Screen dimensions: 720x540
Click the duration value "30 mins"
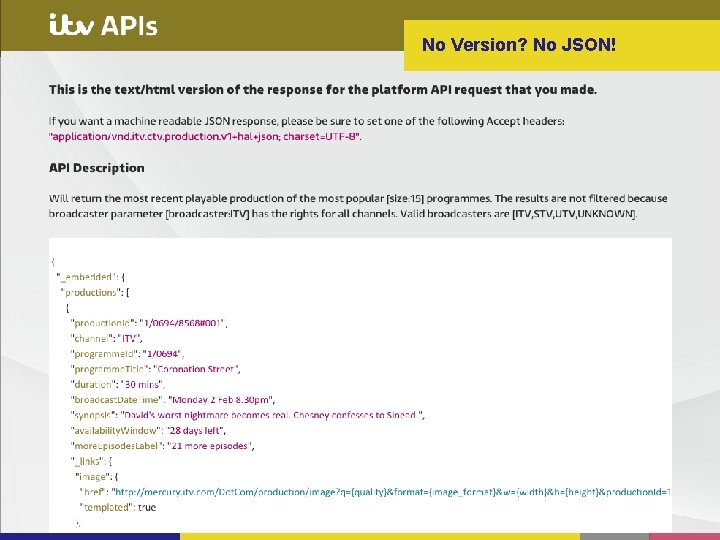tap(141, 384)
